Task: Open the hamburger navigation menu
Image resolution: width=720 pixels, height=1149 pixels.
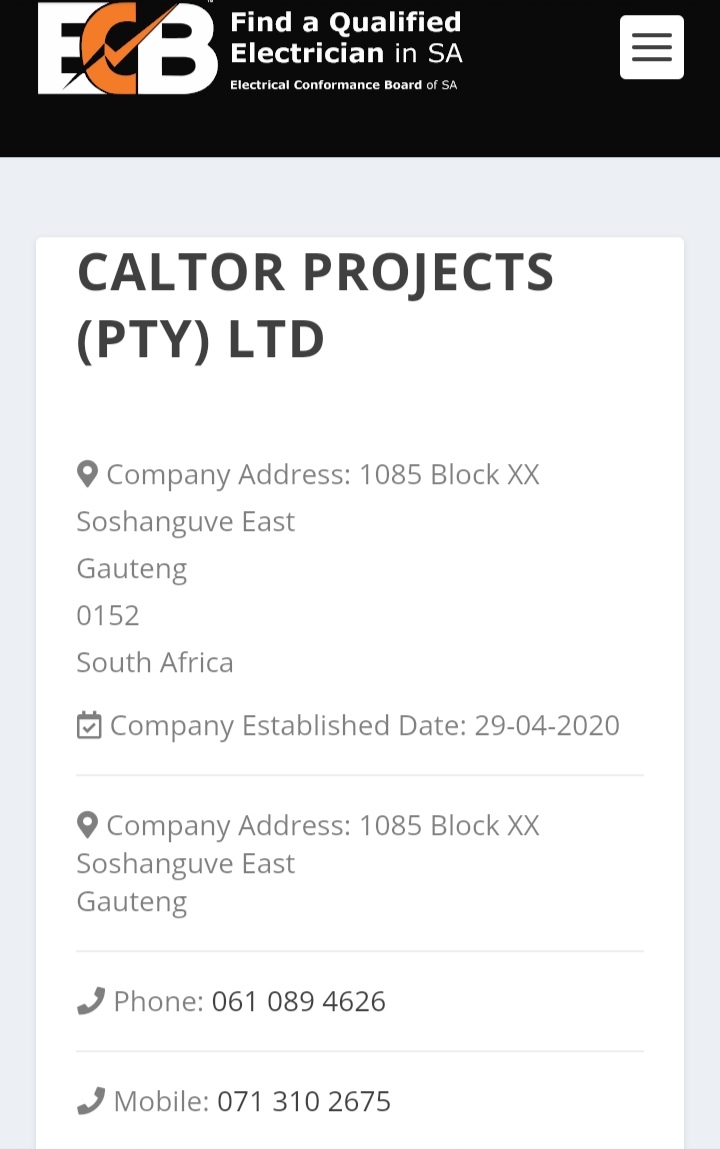Action: pos(651,47)
